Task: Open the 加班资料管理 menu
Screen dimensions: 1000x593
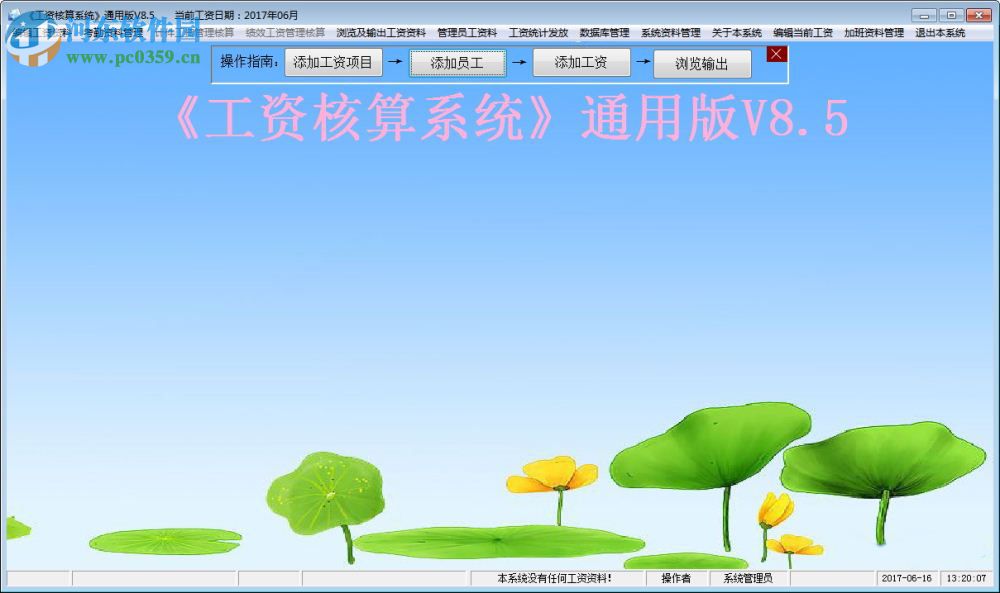Action: [x=876, y=31]
